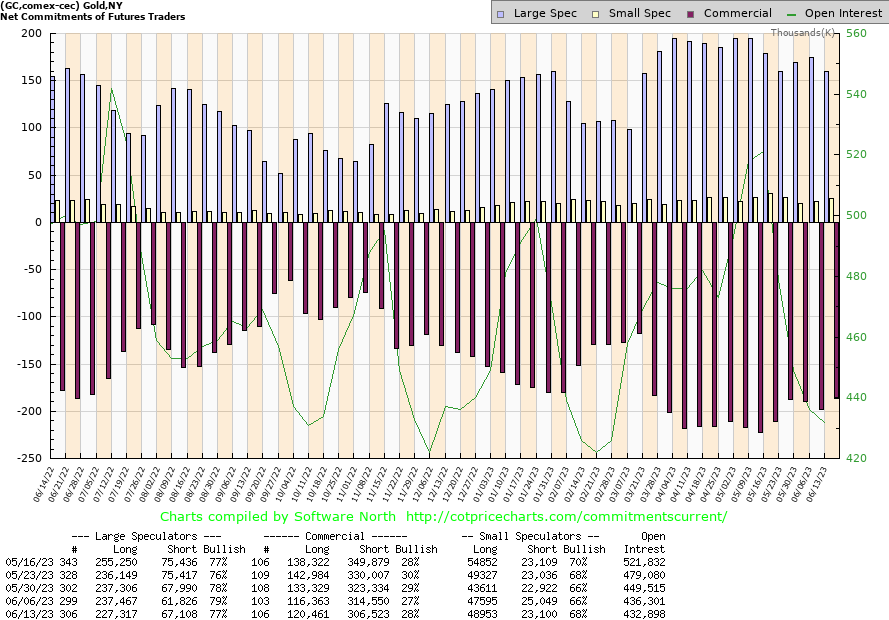Click the 560 value on right axis
Screen dimensions: 889x620
coord(857,33)
